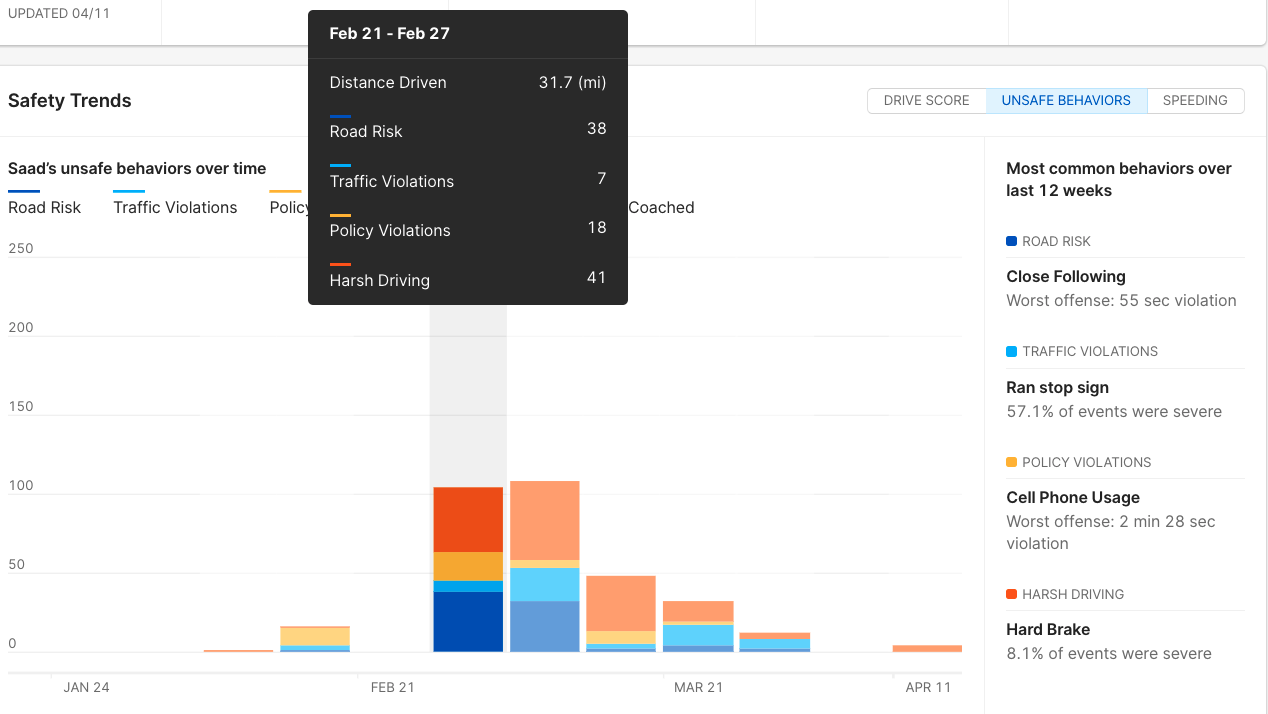Click the red HARSH DRIVING square marker

pyautogui.click(x=1011, y=594)
